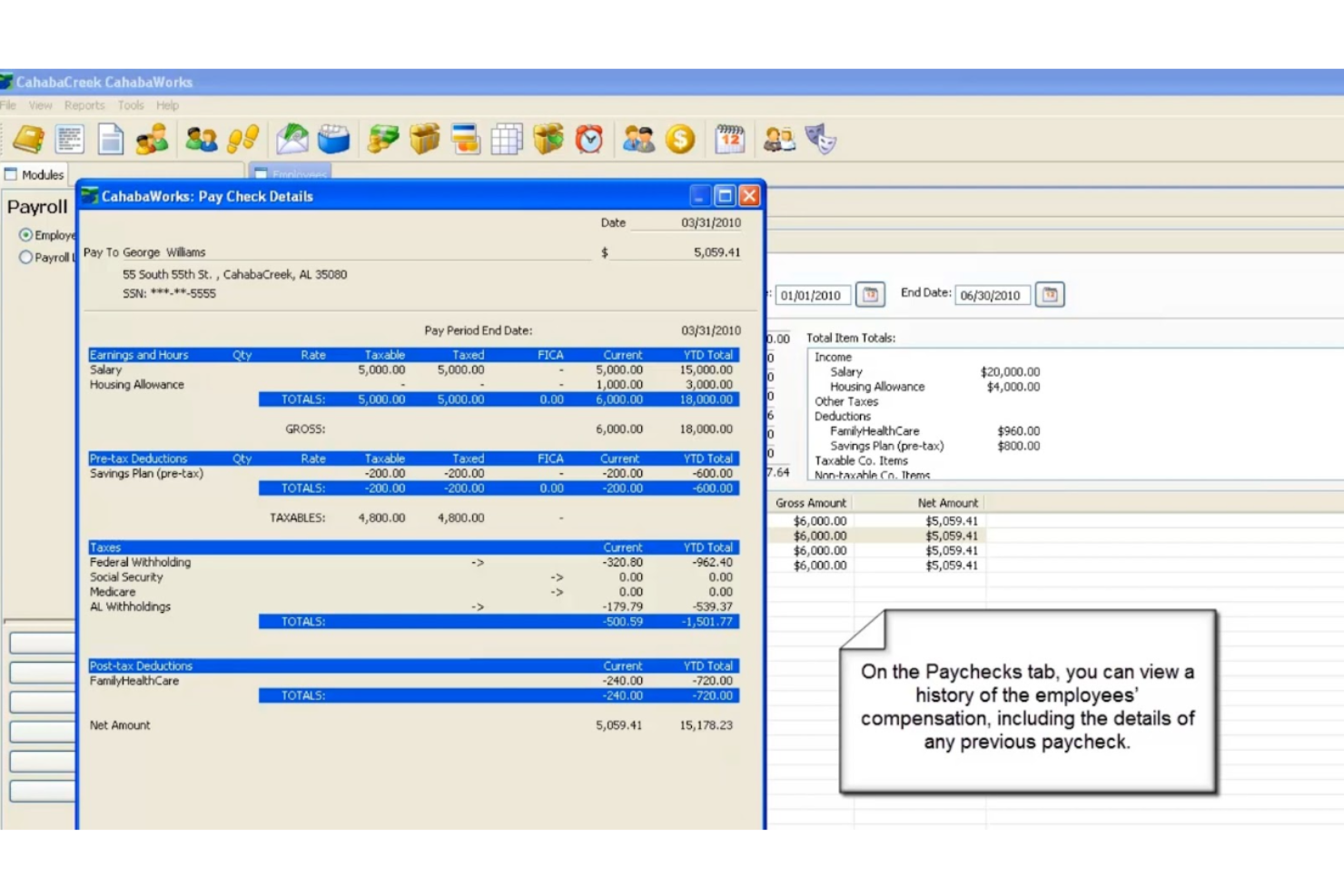This screenshot has height=896, width=1344.
Task: Click the Gross Amount column header
Action: [810, 503]
